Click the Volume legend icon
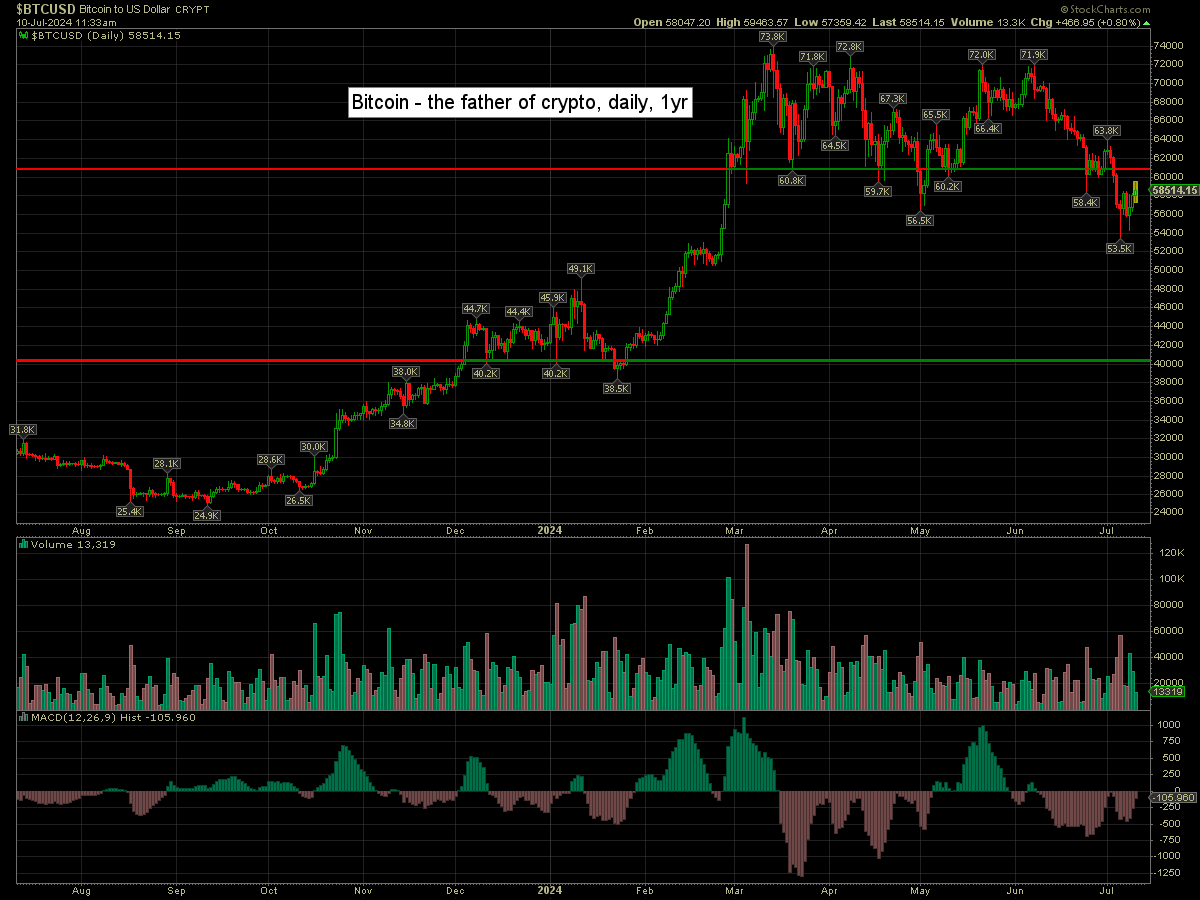The height and width of the screenshot is (900, 1200). point(24,545)
